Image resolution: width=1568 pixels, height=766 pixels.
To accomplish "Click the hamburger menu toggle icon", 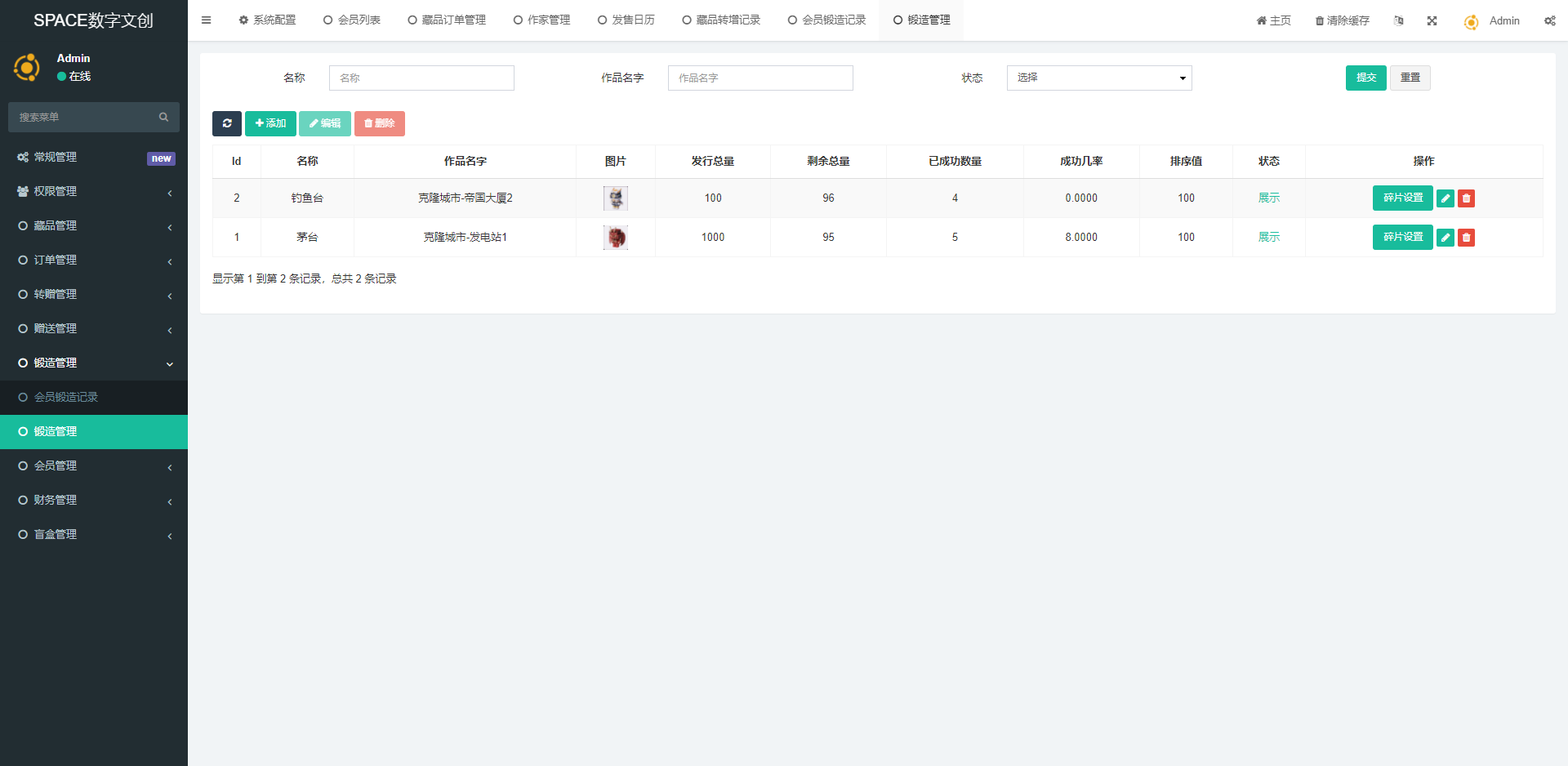I will (x=207, y=20).
